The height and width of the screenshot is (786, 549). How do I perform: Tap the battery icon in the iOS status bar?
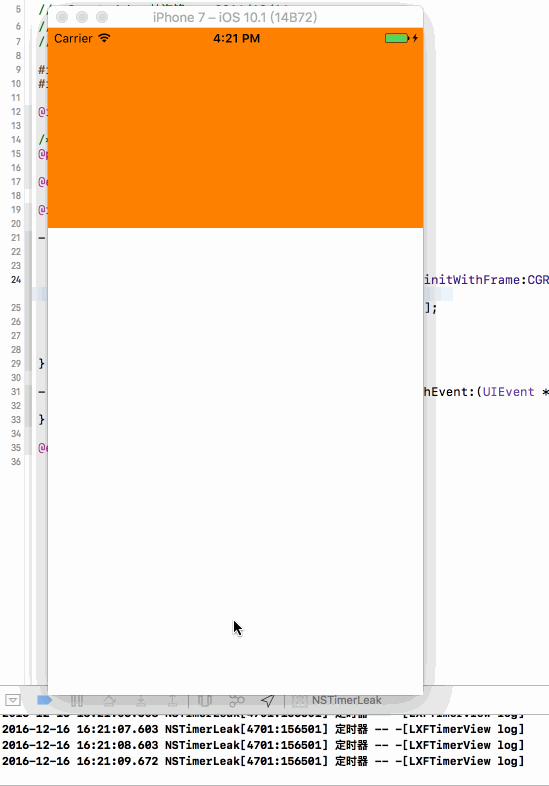pyautogui.click(x=397, y=38)
